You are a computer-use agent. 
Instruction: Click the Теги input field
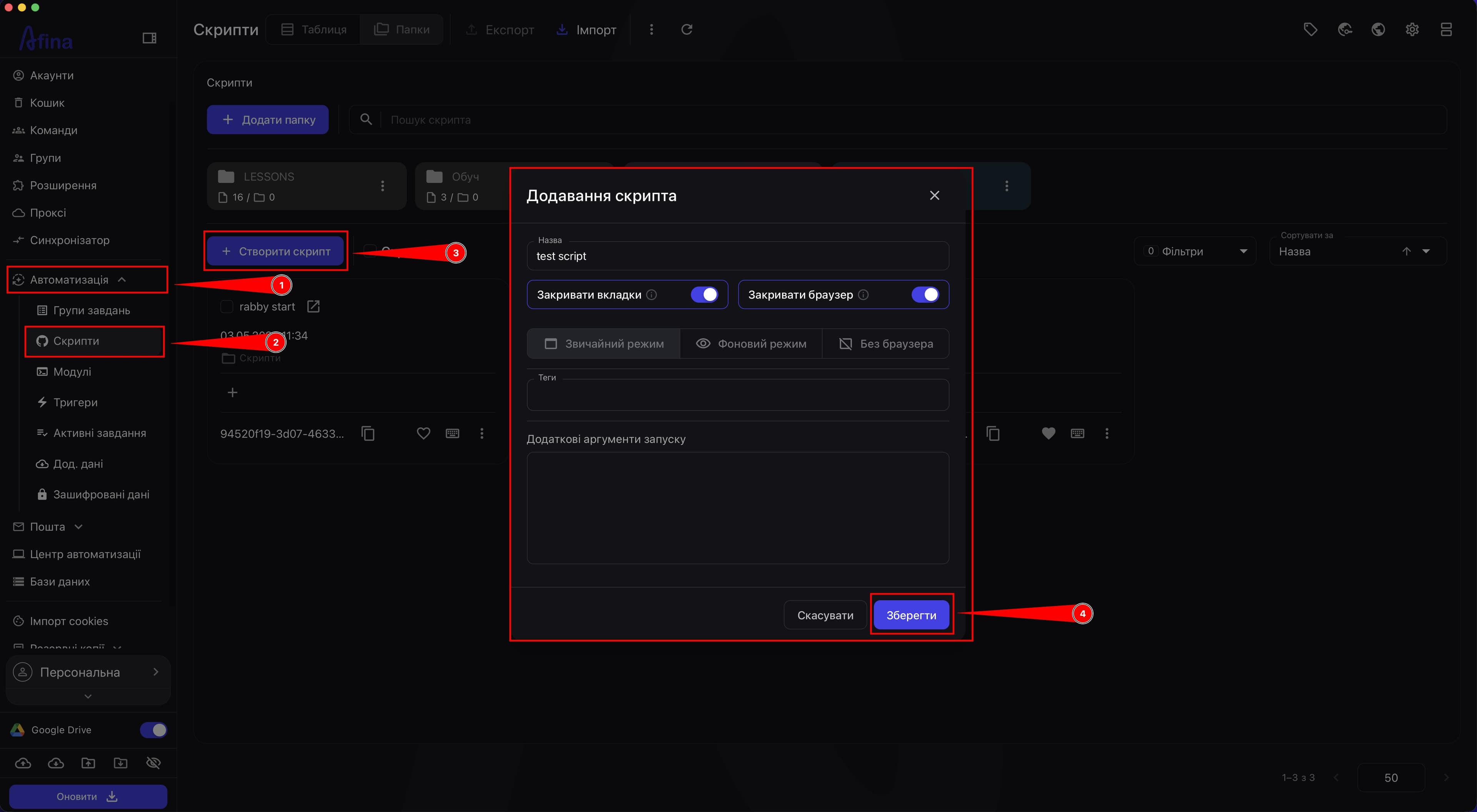tap(738, 395)
